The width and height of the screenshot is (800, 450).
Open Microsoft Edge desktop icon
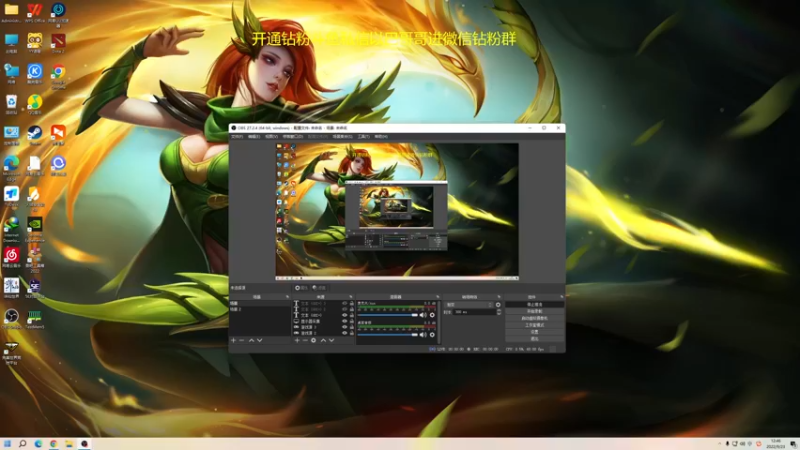[11, 168]
